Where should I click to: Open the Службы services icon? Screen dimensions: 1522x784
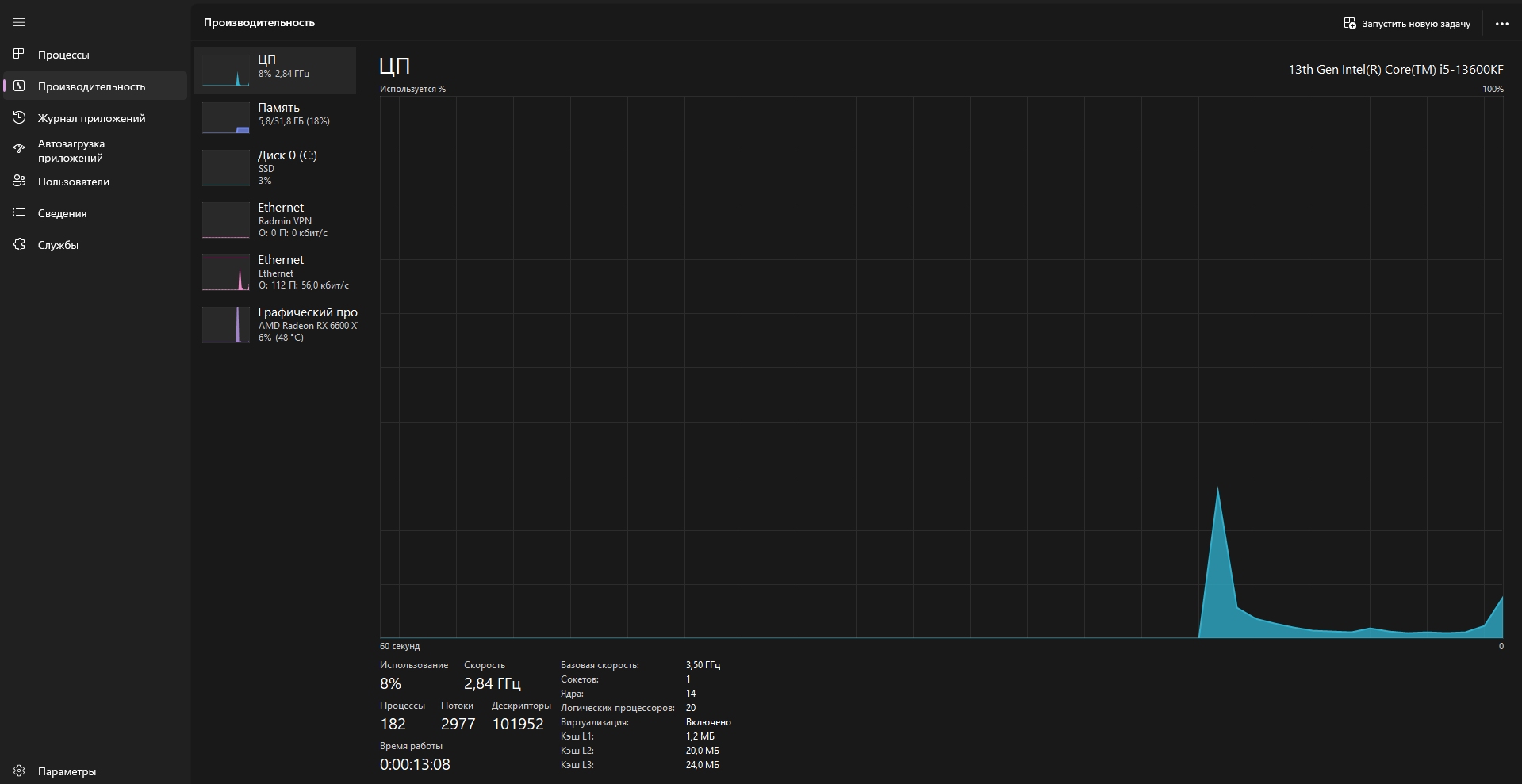point(20,245)
